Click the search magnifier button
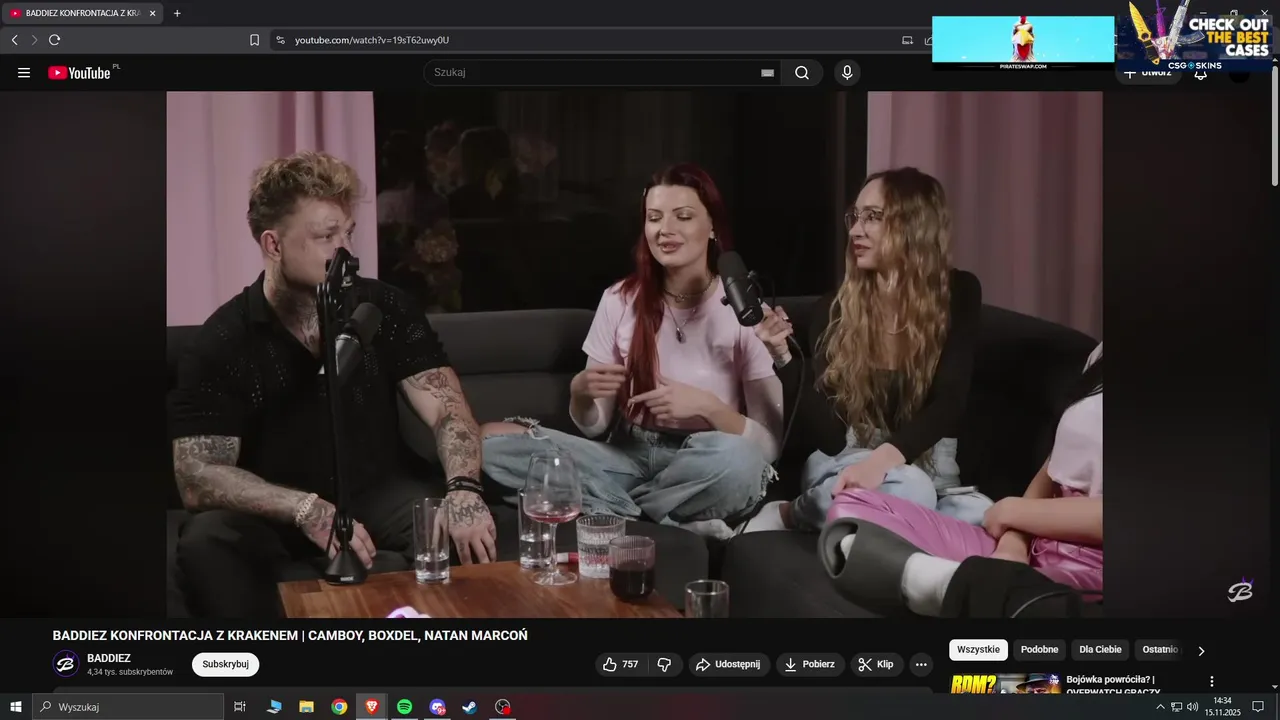The width and height of the screenshot is (1280, 720). pyautogui.click(x=802, y=73)
